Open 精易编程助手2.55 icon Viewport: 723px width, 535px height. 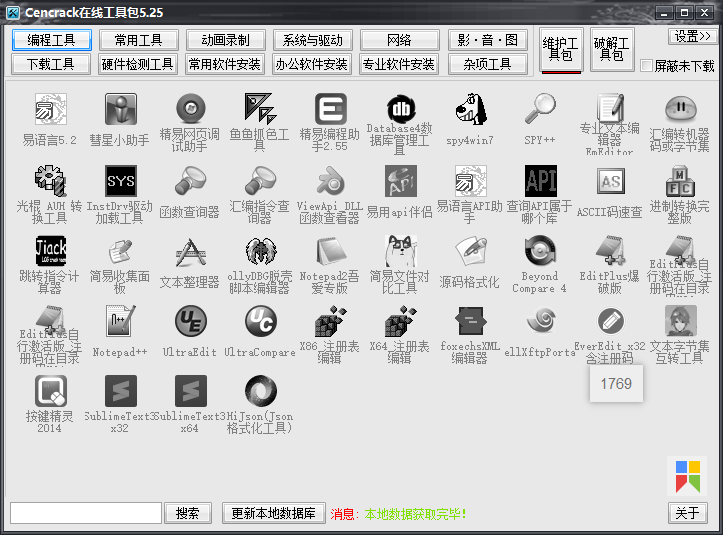[x=331, y=109]
